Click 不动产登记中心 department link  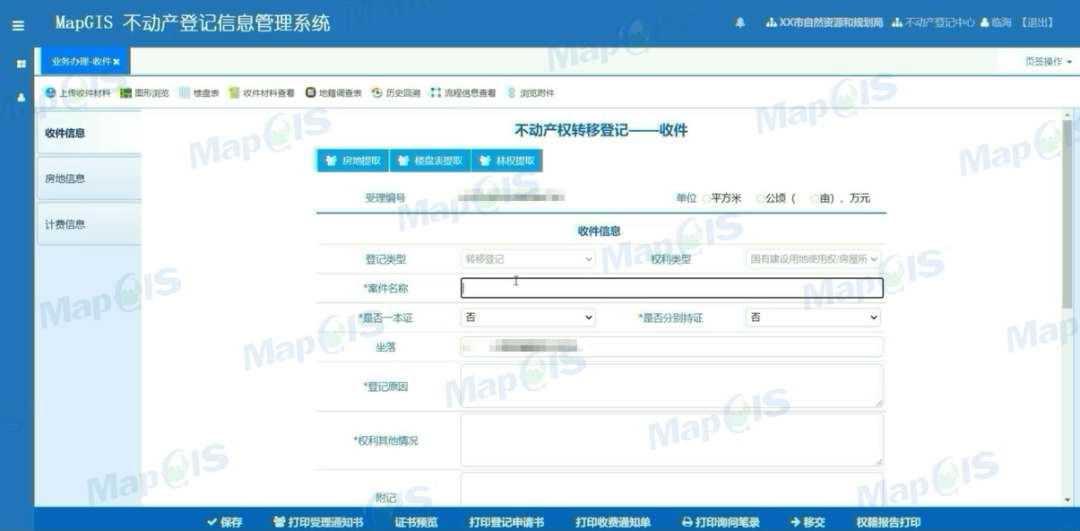coord(933,23)
